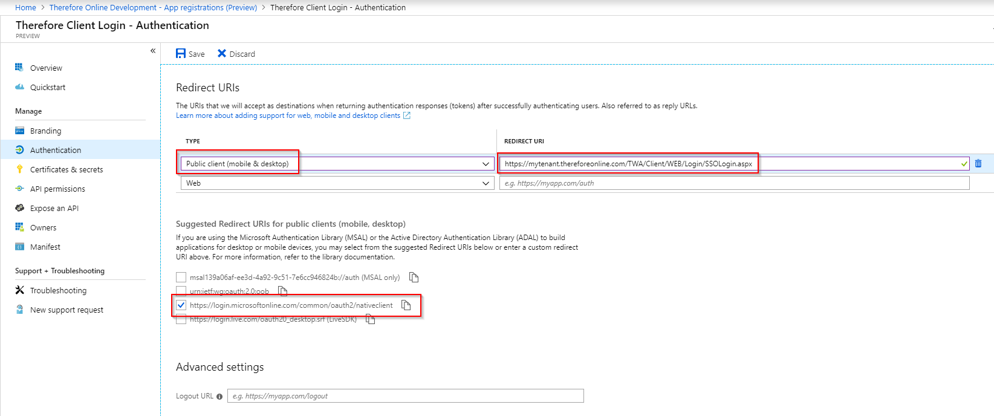Click the Save floppy disk icon

tap(181, 53)
